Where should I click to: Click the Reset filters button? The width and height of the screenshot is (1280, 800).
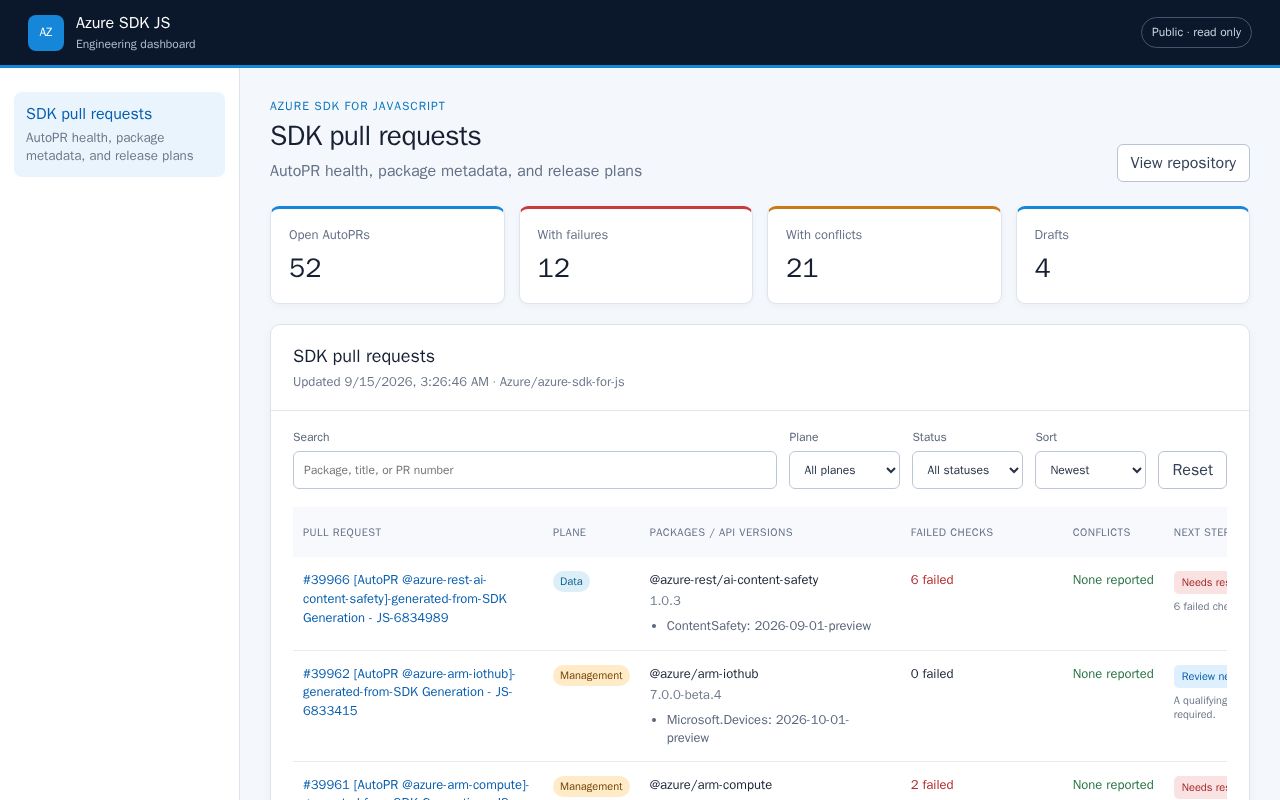(x=1192, y=470)
